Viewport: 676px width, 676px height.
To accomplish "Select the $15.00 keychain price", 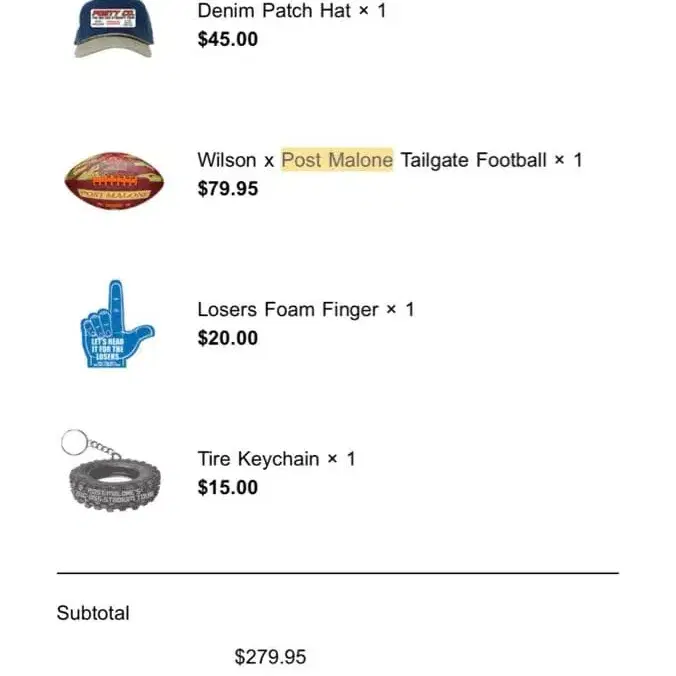I will point(227,487).
